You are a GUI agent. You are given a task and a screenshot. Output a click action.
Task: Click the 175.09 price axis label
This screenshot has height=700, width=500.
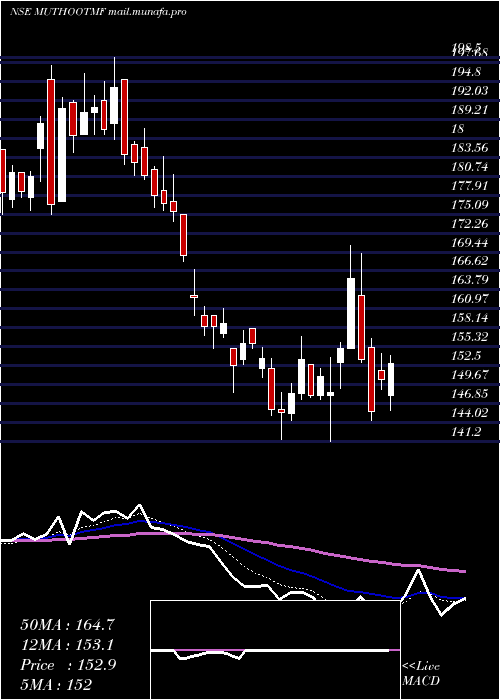pos(470,205)
